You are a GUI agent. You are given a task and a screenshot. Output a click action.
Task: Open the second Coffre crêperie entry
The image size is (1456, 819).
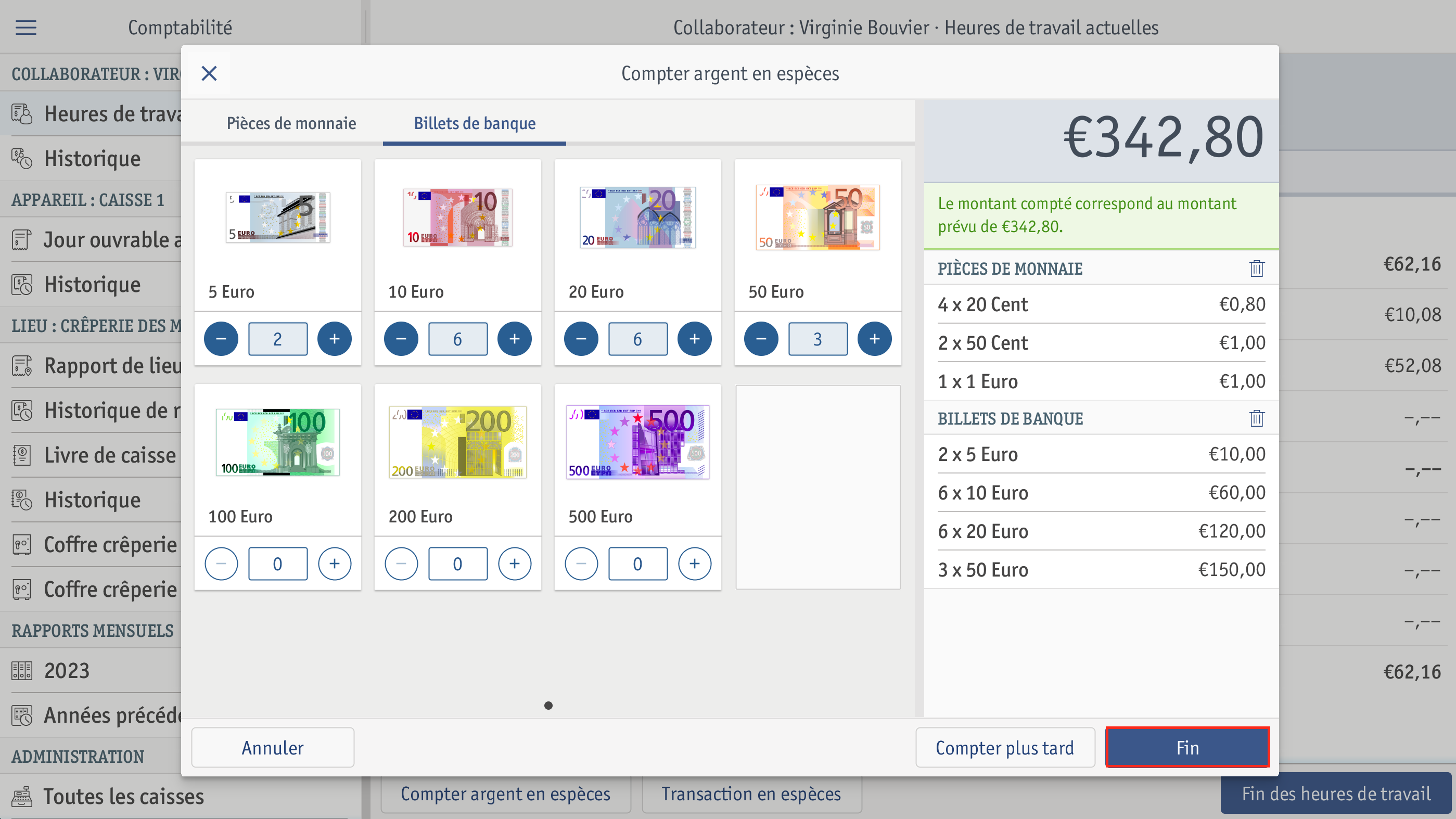pos(91,589)
